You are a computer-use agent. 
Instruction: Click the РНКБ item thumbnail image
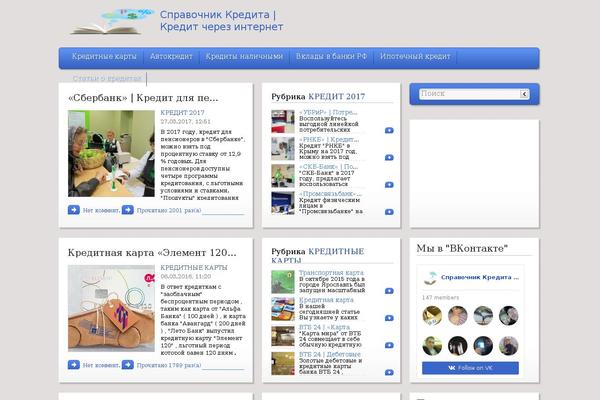pos(283,149)
